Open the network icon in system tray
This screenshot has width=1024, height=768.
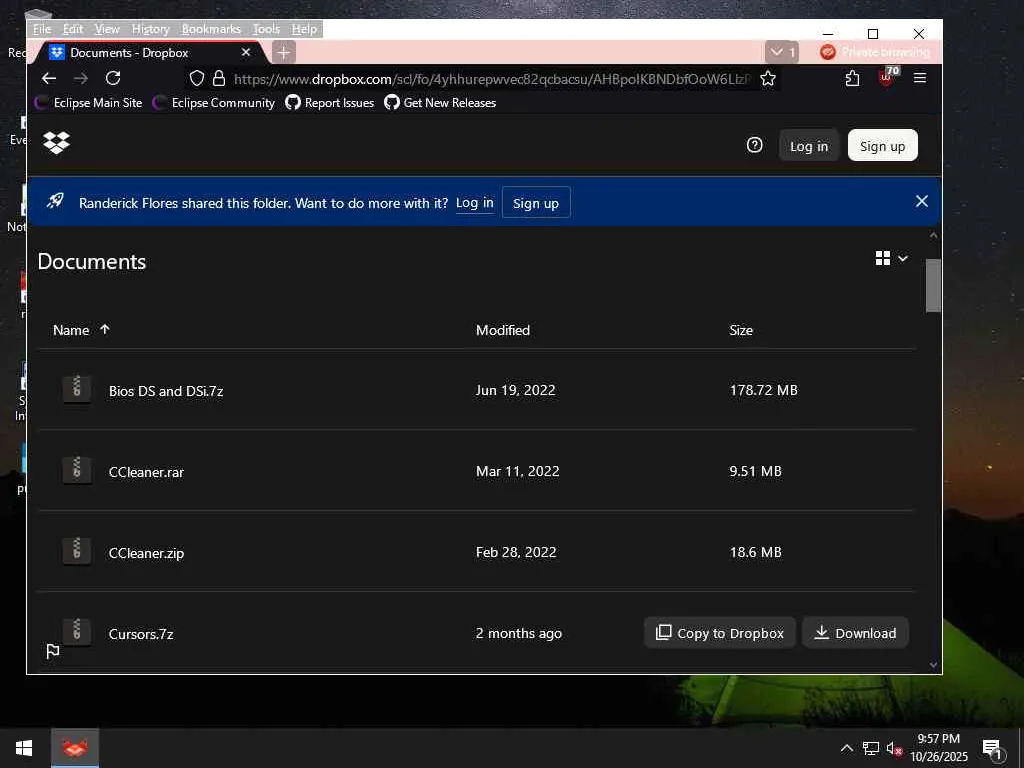click(871, 748)
